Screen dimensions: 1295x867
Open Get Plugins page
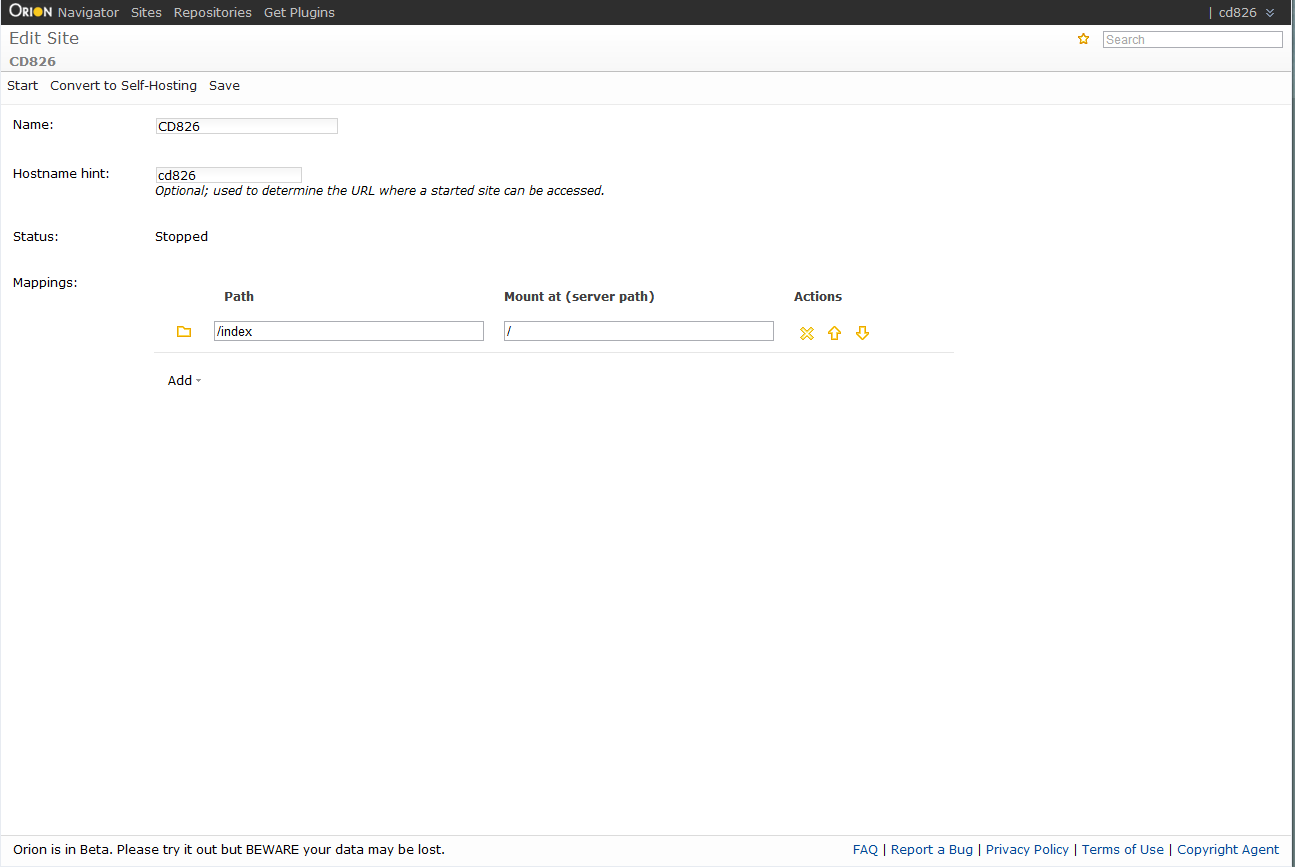click(299, 12)
